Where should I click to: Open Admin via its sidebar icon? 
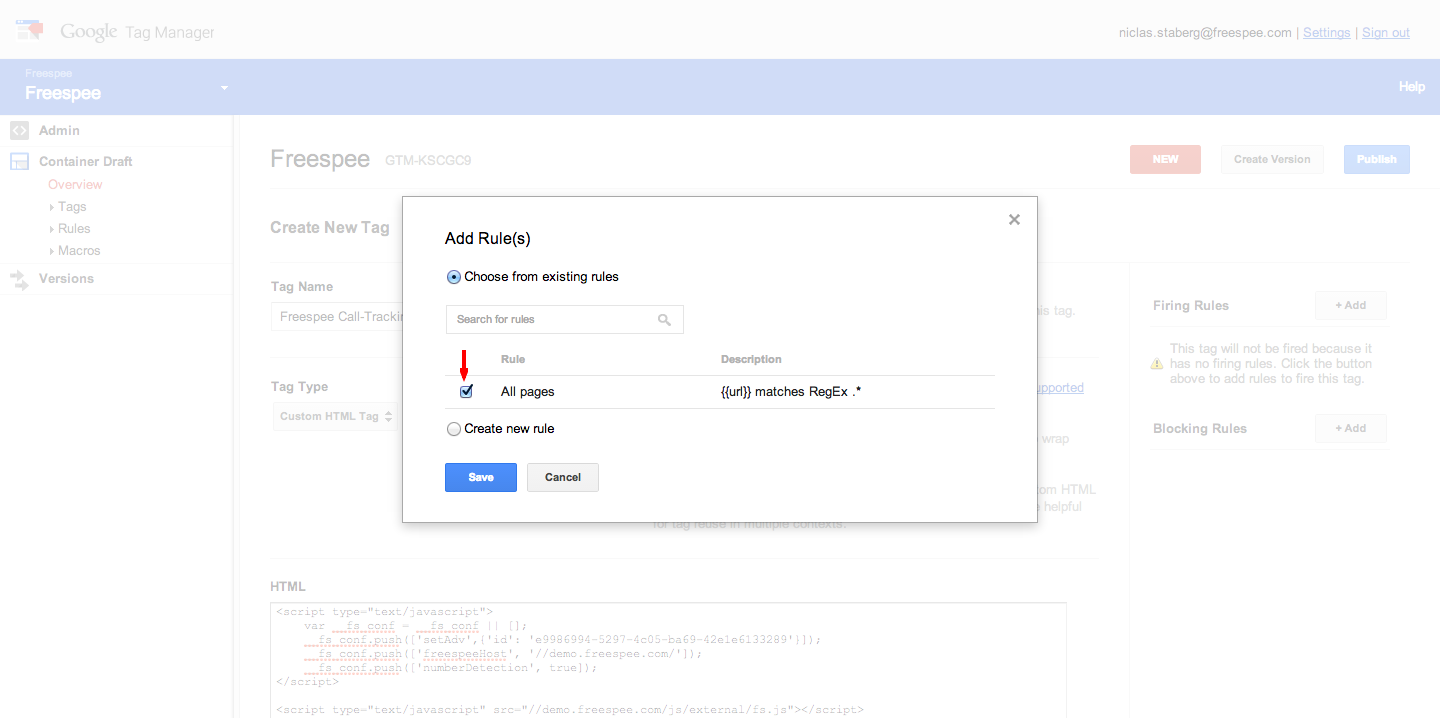click(x=19, y=130)
